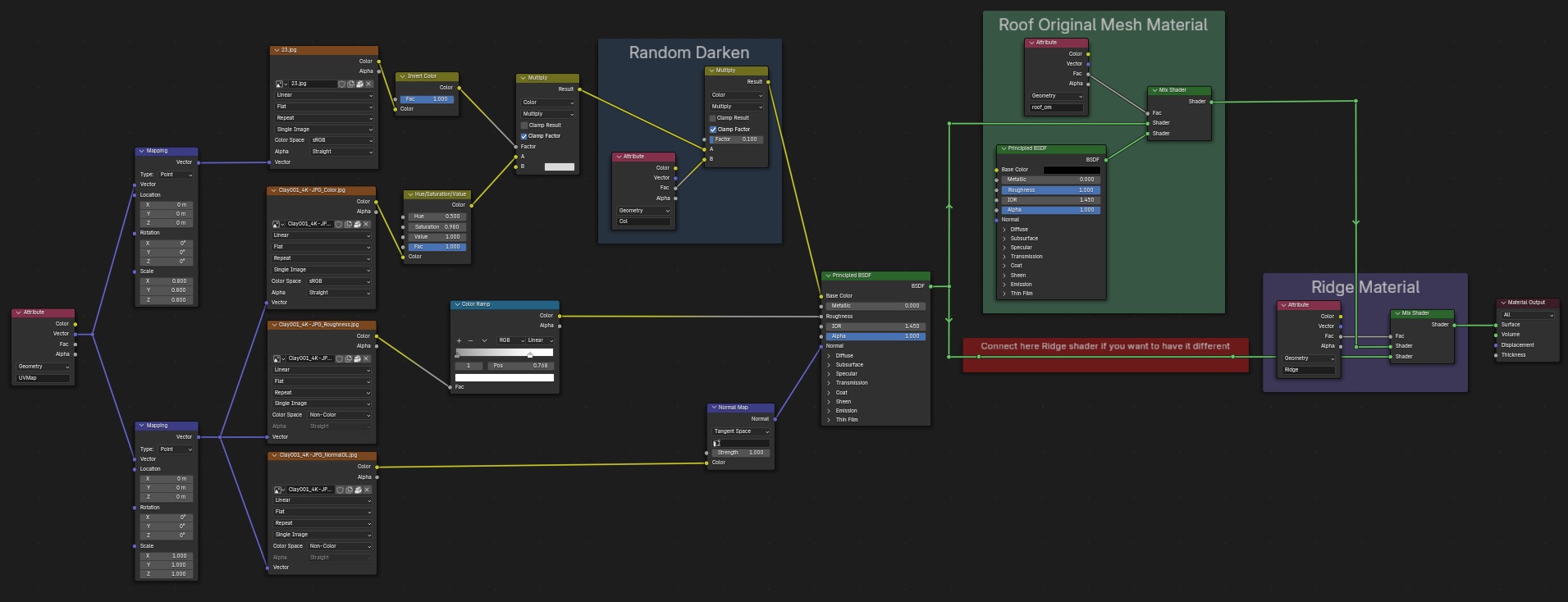The height and width of the screenshot is (602, 1568).
Task: Open Color Space sRGB dropdown on 23.jpg node
Action: pyautogui.click(x=341, y=140)
